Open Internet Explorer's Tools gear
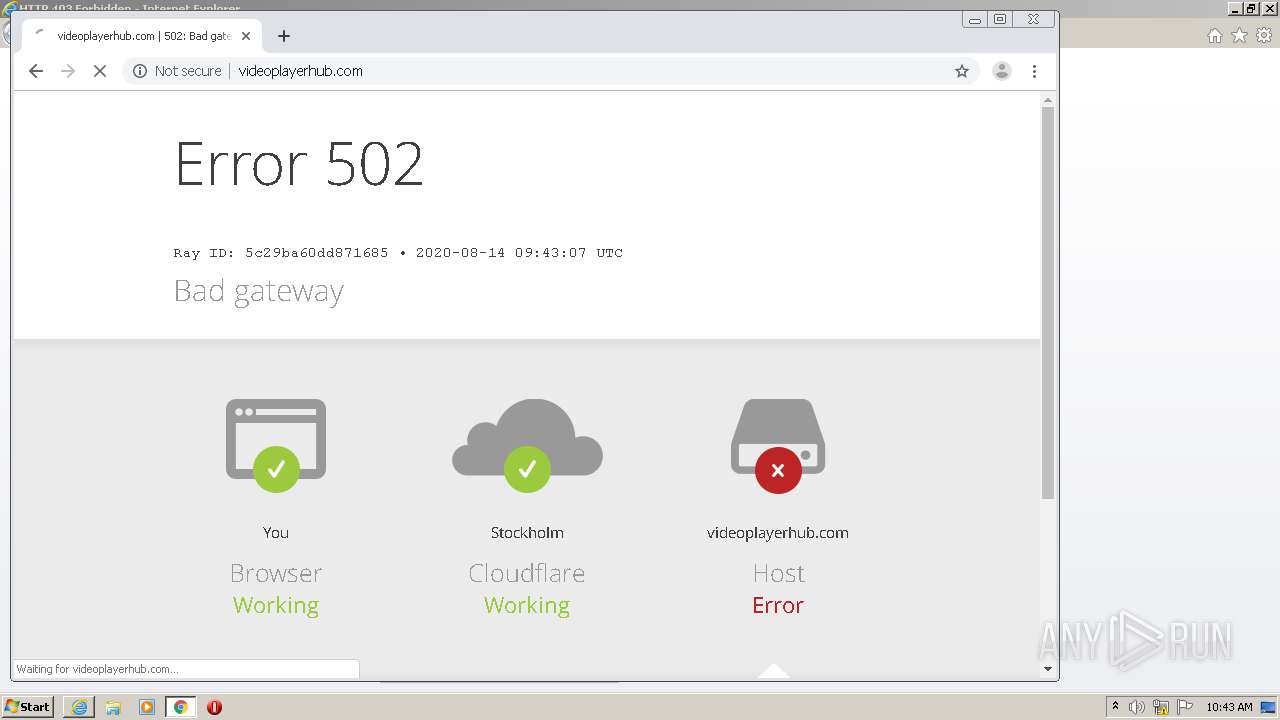 (1264, 36)
